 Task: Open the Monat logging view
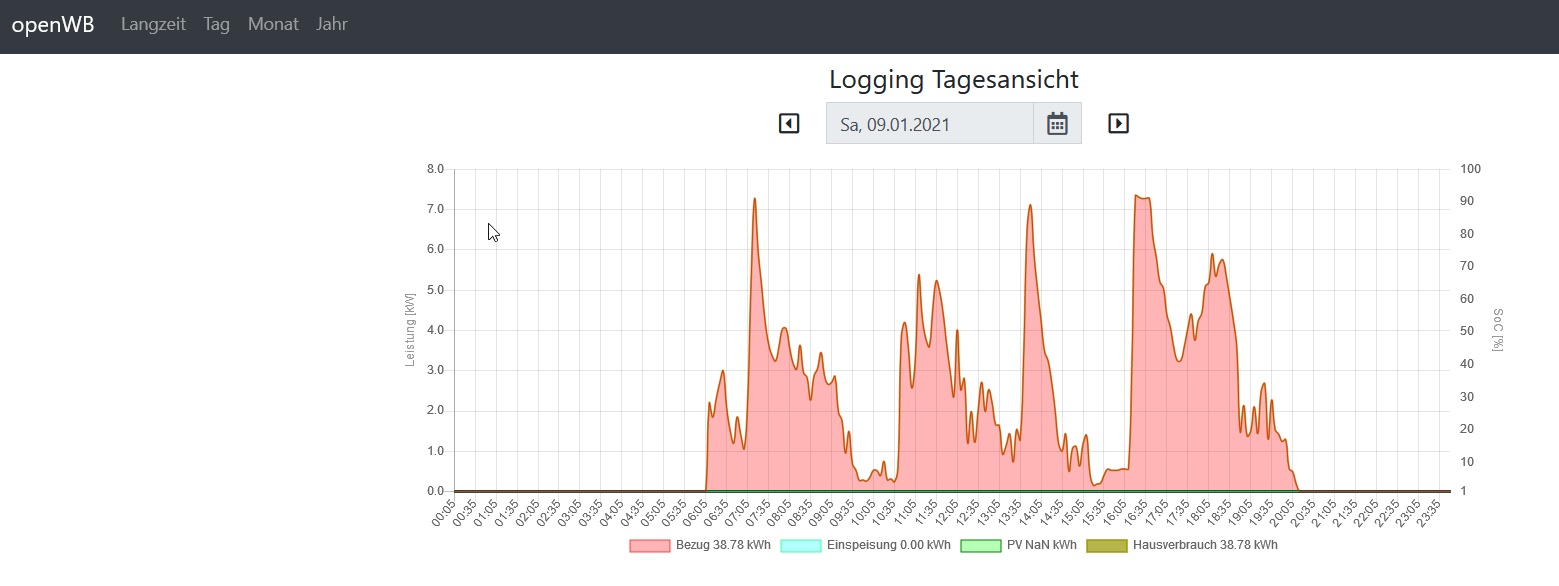click(x=273, y=25)
